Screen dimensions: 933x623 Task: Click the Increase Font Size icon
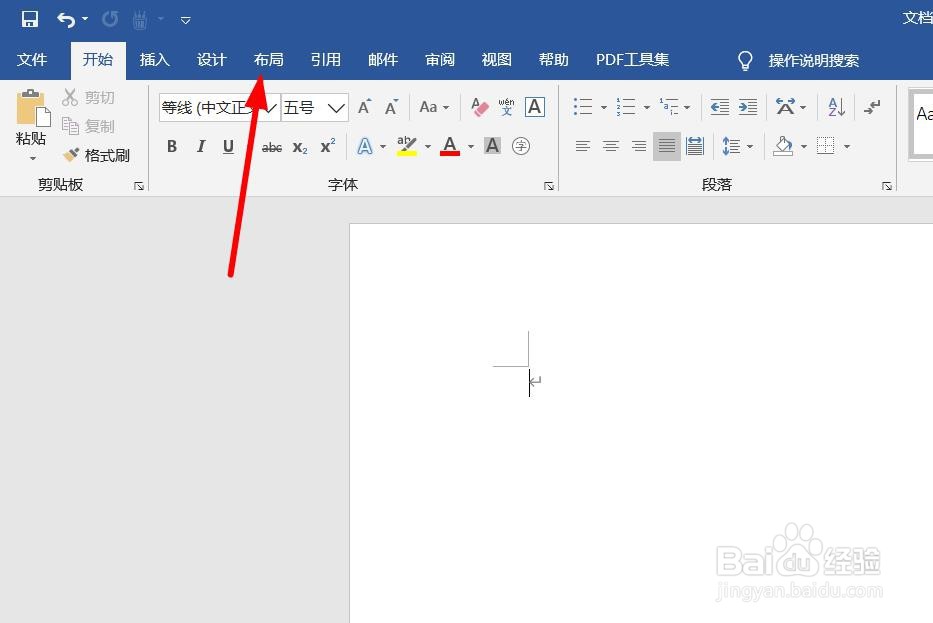click(x=362, y=106)
